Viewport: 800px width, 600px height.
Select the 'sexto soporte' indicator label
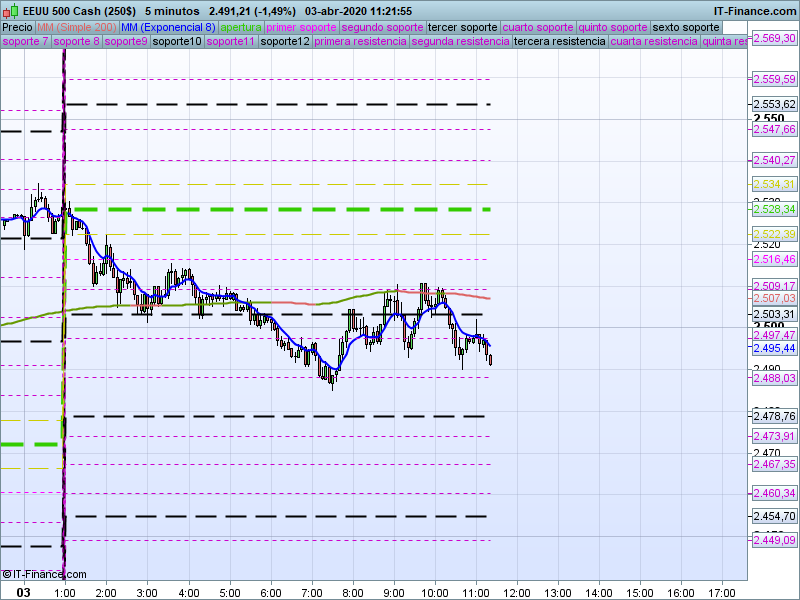pyautogui.click(x=685, y=27)
